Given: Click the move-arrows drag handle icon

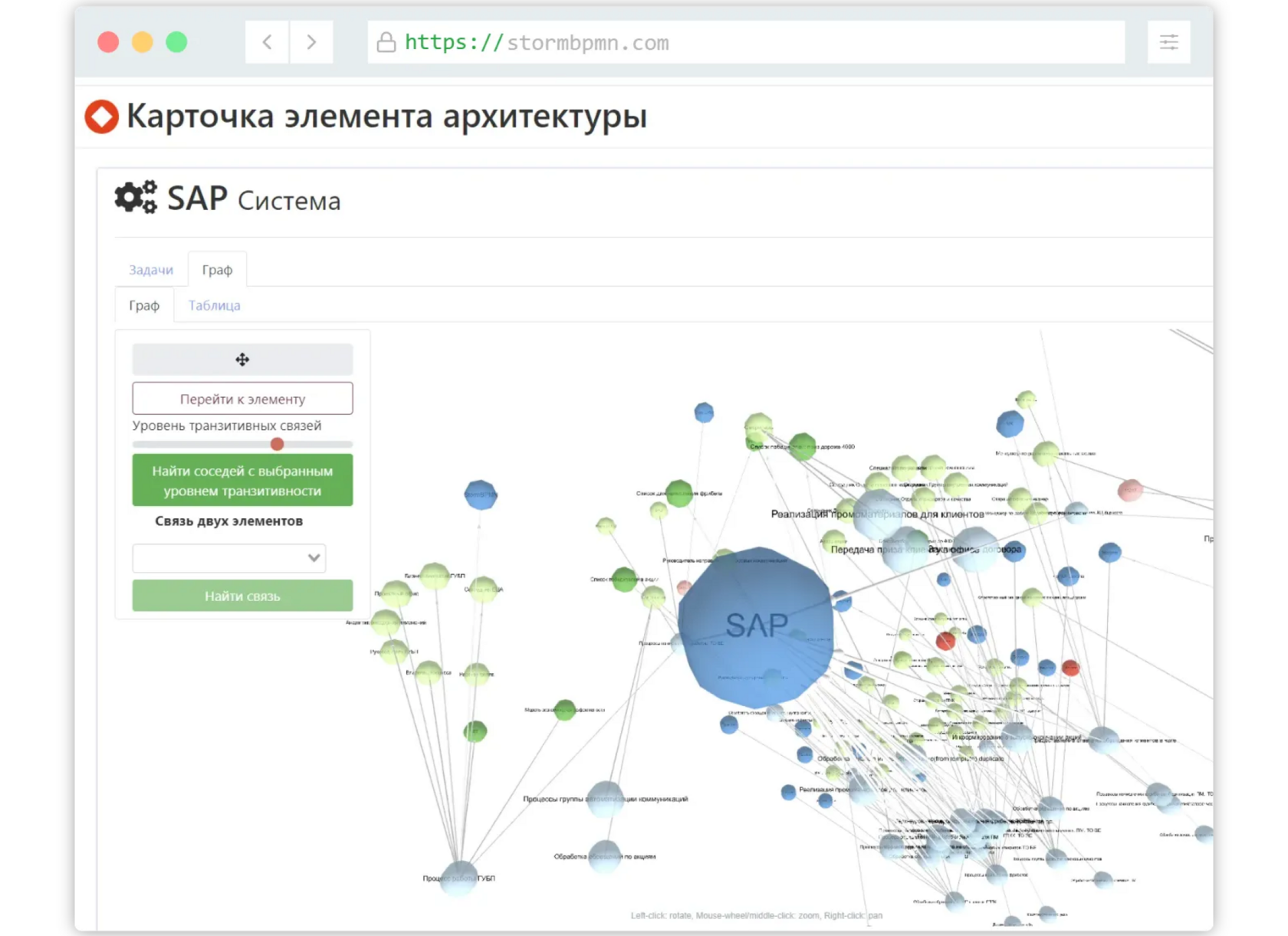Looking at the screenshot, I should (242, 360).
